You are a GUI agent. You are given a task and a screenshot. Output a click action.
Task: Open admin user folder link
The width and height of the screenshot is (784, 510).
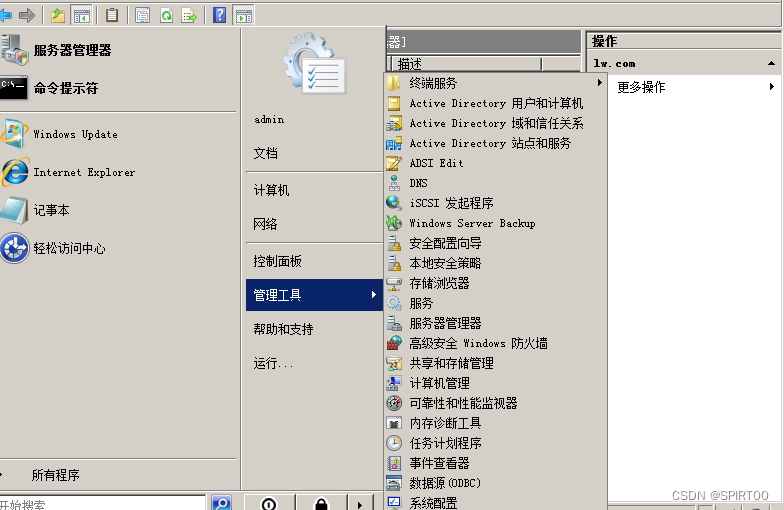269,120
